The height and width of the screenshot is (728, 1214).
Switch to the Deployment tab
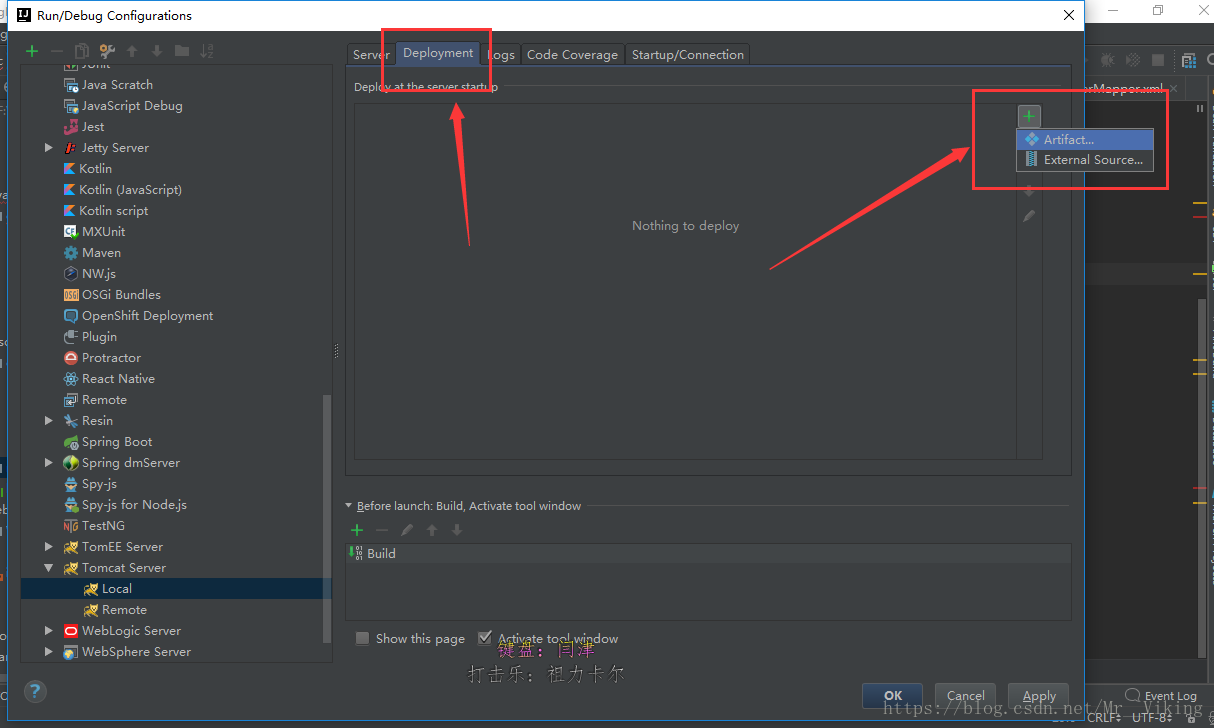[438, 54]
